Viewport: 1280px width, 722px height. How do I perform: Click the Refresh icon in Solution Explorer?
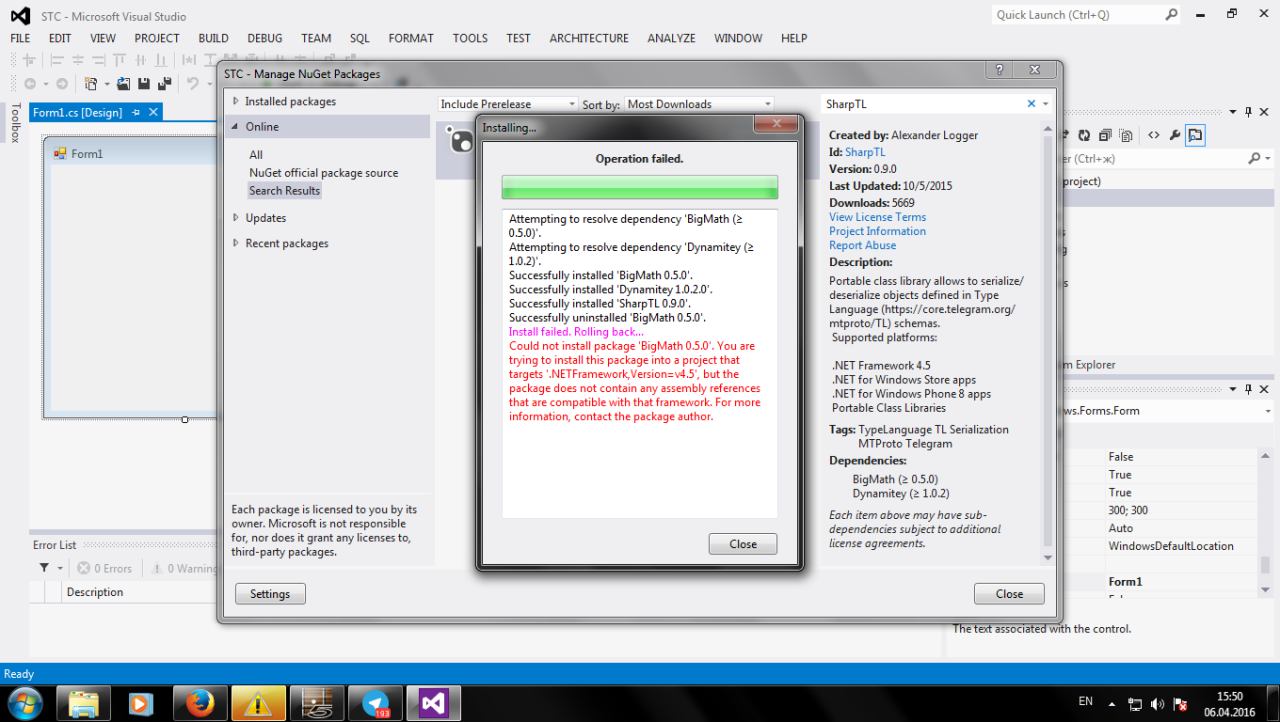1084,135
